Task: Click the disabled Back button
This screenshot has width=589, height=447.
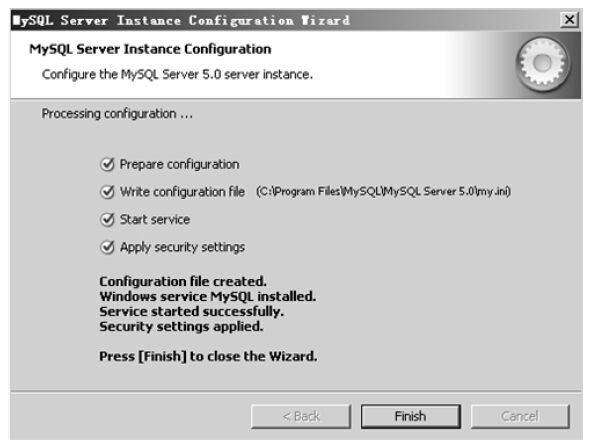Action: tap(301, 416)
